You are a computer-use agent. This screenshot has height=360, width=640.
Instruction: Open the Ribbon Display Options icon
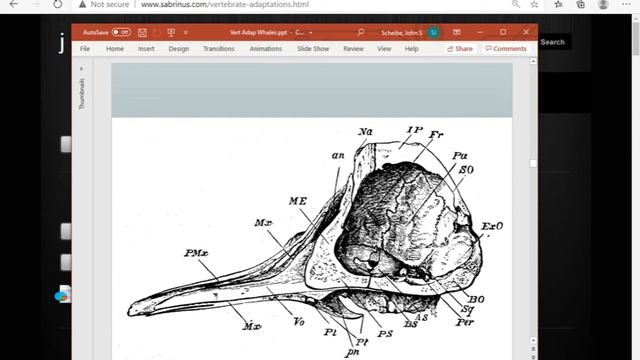pos(457,32)
